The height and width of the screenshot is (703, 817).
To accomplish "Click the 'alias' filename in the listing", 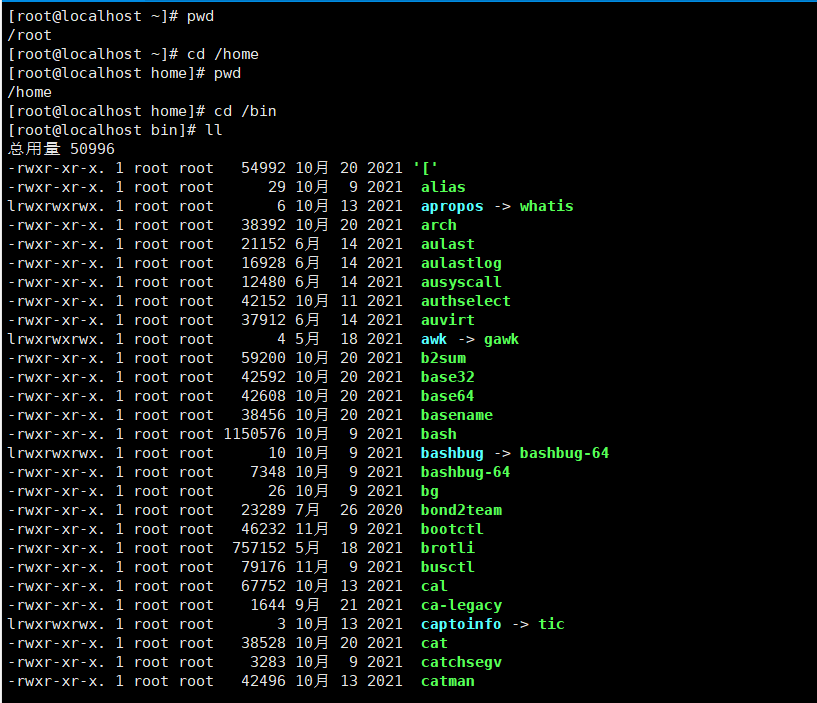I will pos(443,187).
